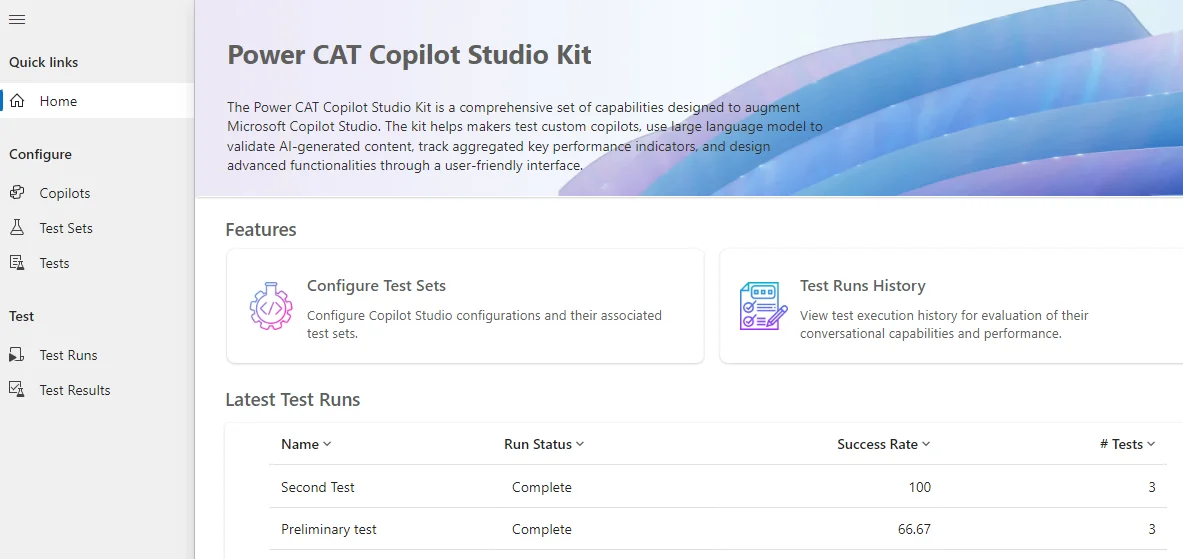Click the Test Runs History checklist icon

coord(764,305)
